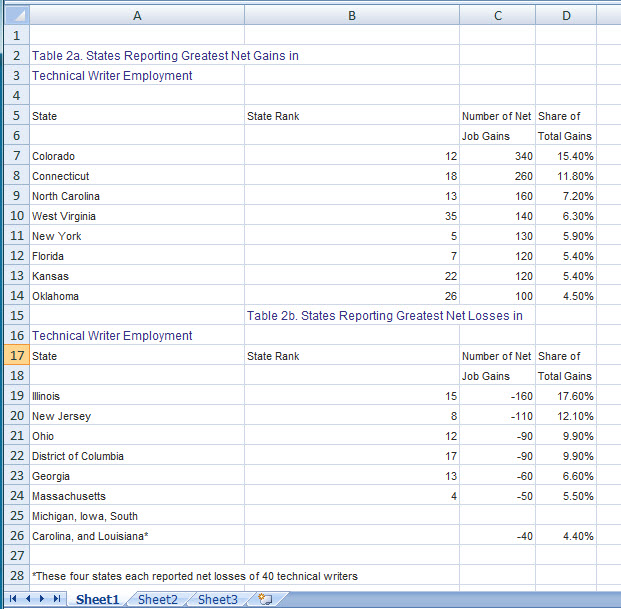Viewport: 621px width, 609px height.
Task: Click next sheet navigation arrow
Action: point(42,598)
